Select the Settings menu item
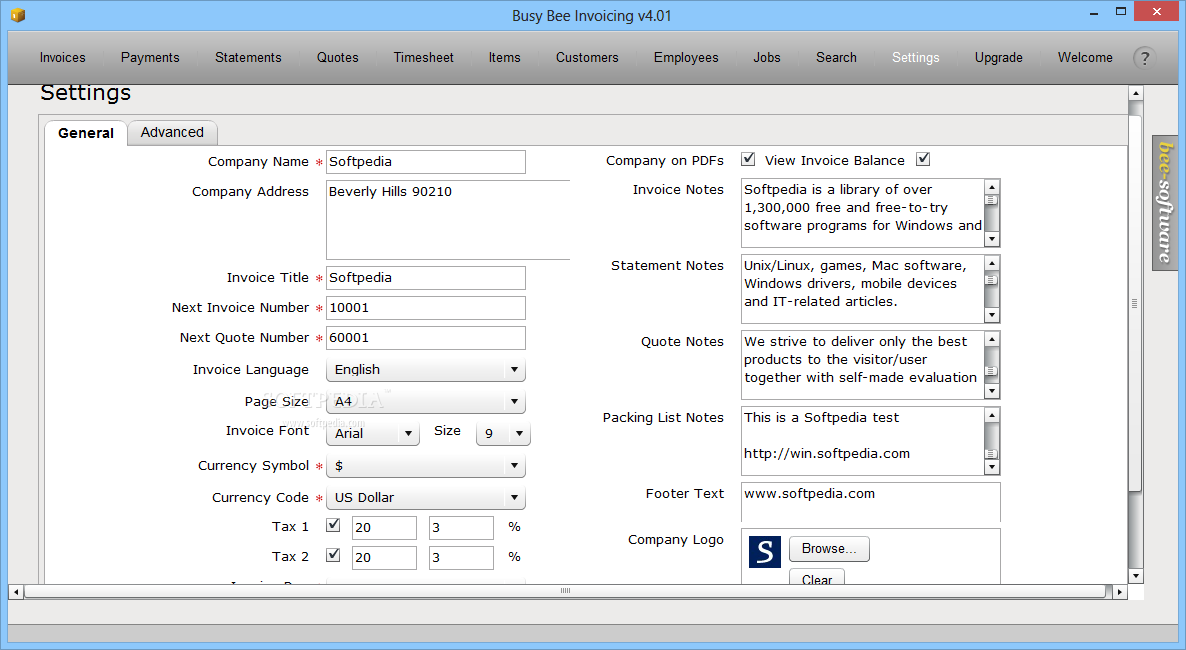 click(x=915, y=58)
